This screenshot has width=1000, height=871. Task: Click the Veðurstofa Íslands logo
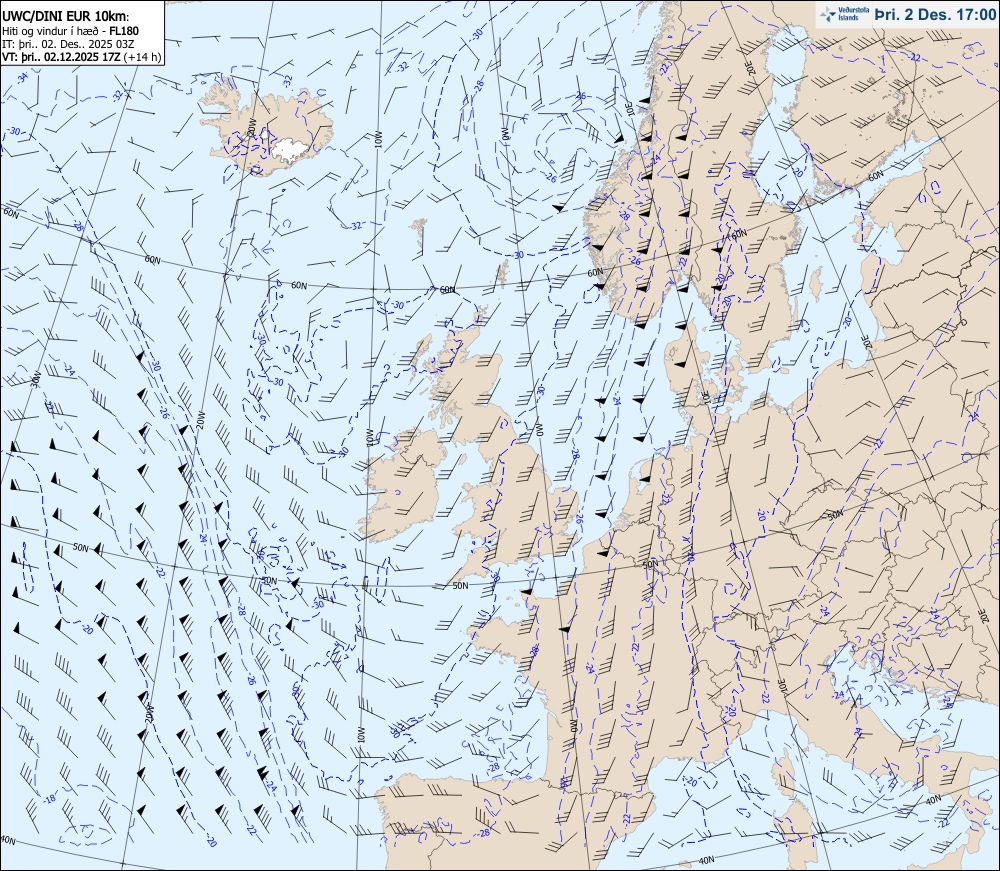842,14
